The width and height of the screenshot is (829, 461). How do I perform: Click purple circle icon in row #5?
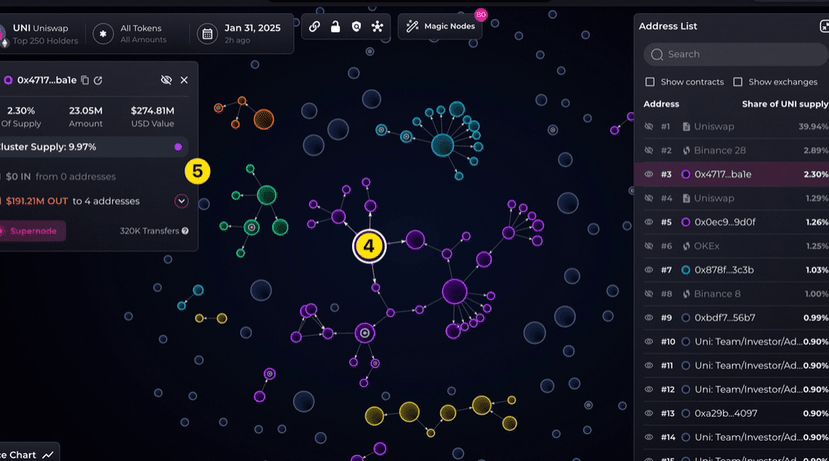[686, 222]
